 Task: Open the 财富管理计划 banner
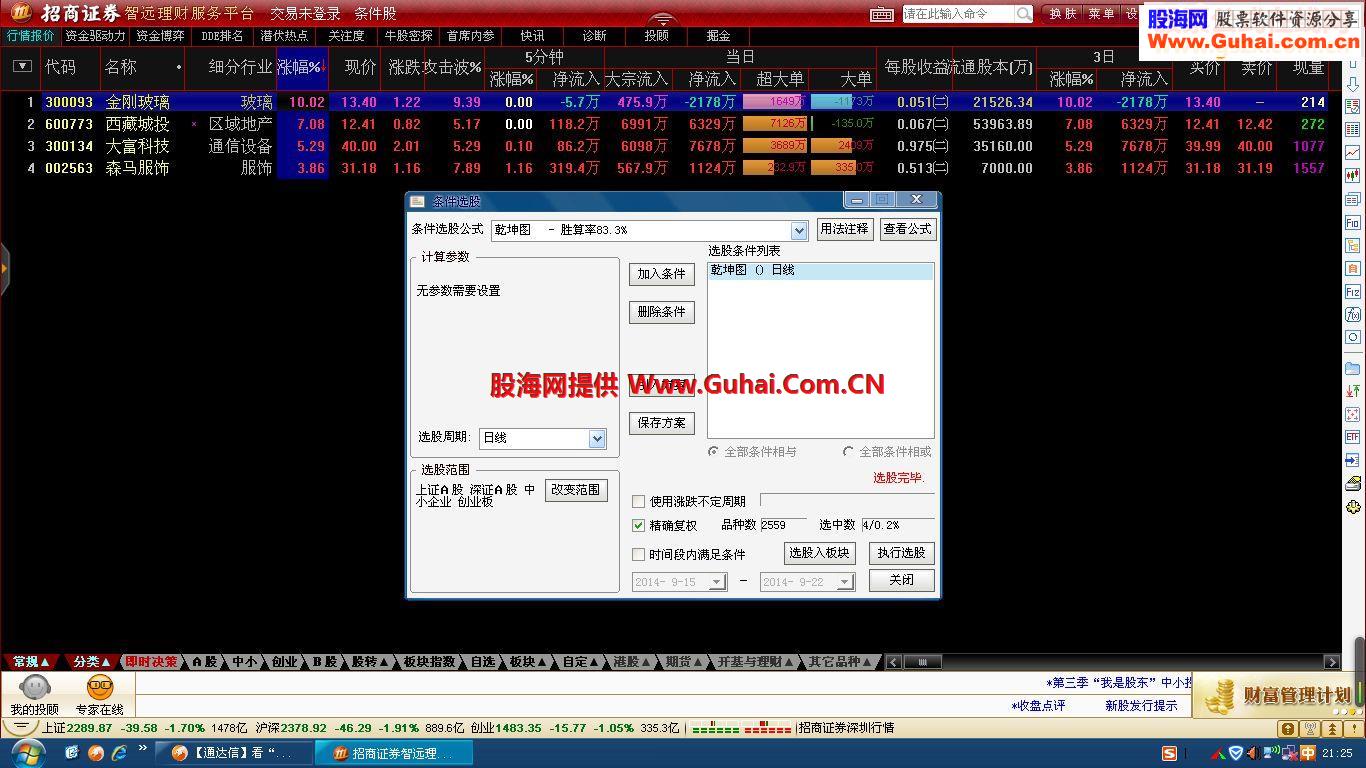pos(1277,696)
